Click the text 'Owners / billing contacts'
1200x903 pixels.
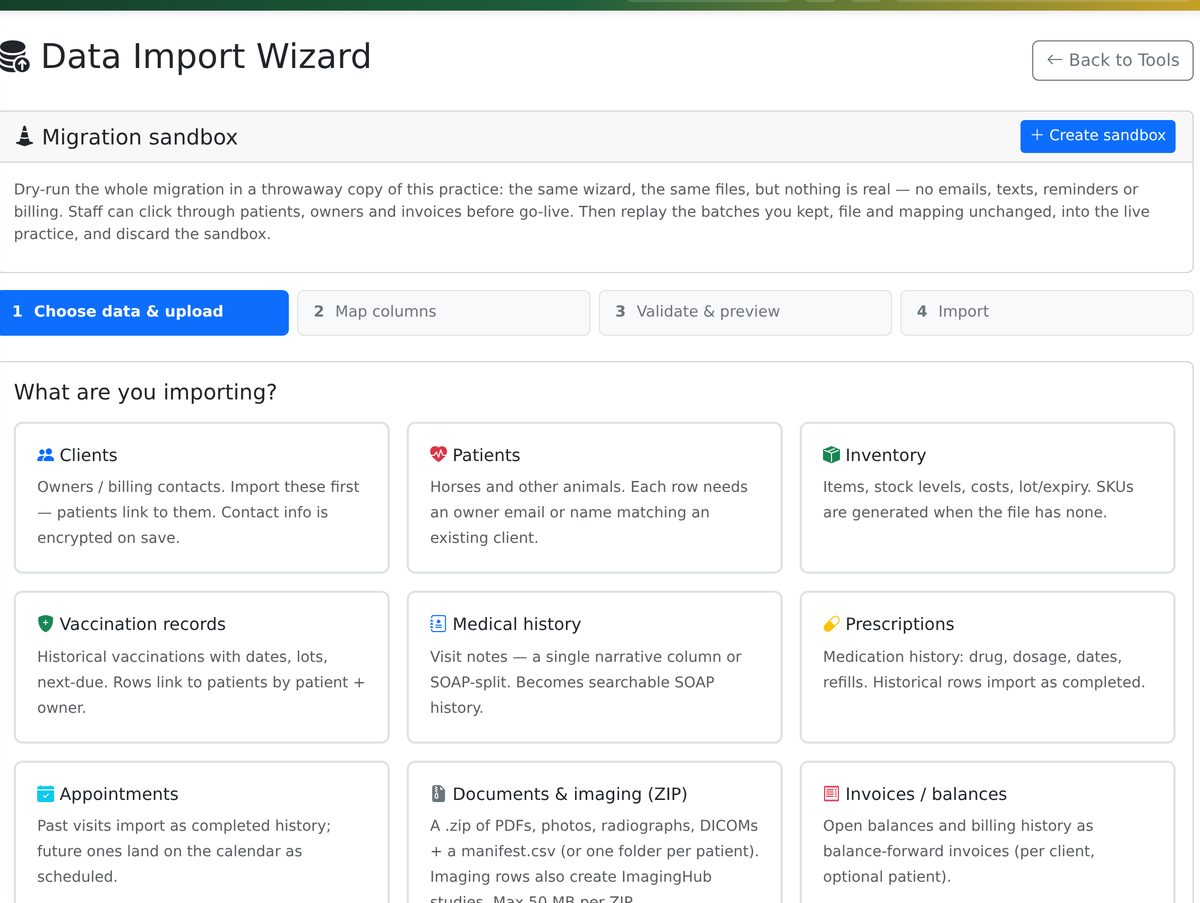(x=129, y=487)
